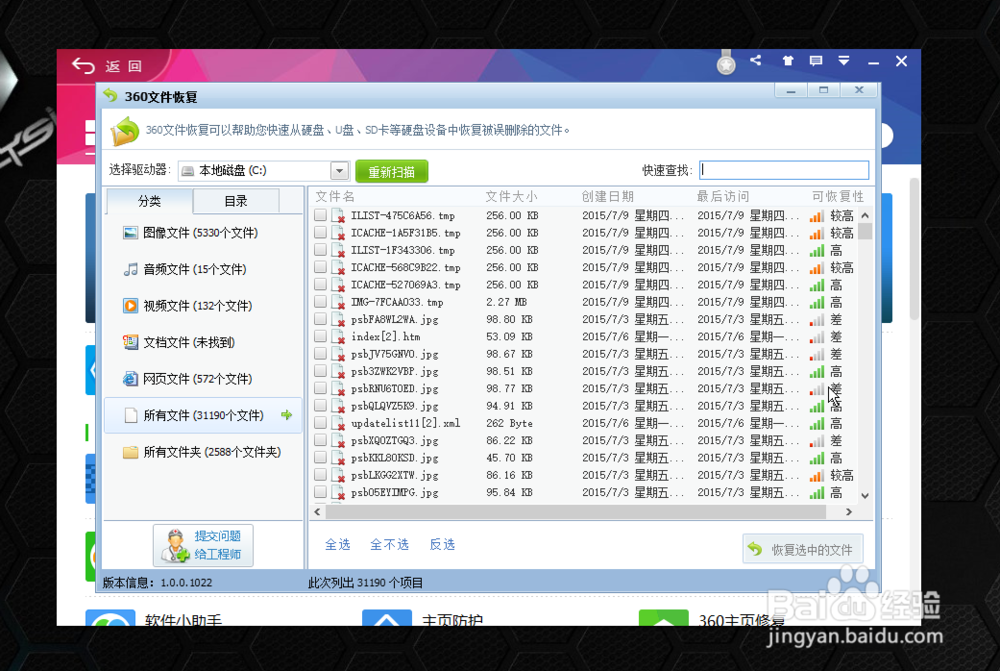Screen dimensions: 1000x671
Task: Click the file list scroll-down arrow
Action: point(865,496)
